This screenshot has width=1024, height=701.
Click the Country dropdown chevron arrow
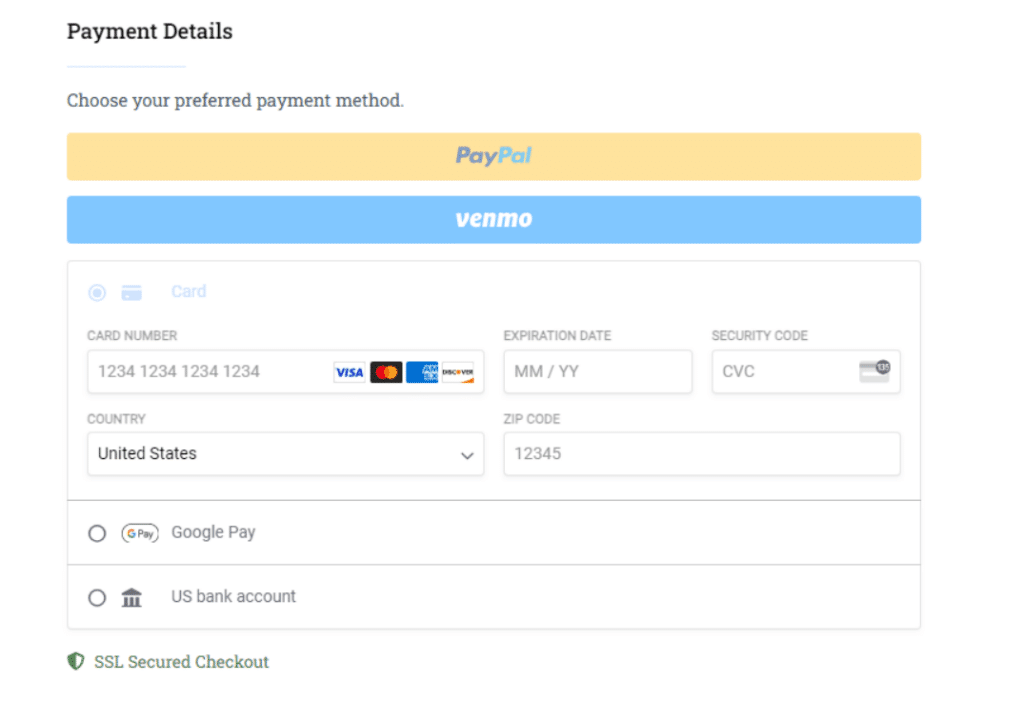click(467, 455)
